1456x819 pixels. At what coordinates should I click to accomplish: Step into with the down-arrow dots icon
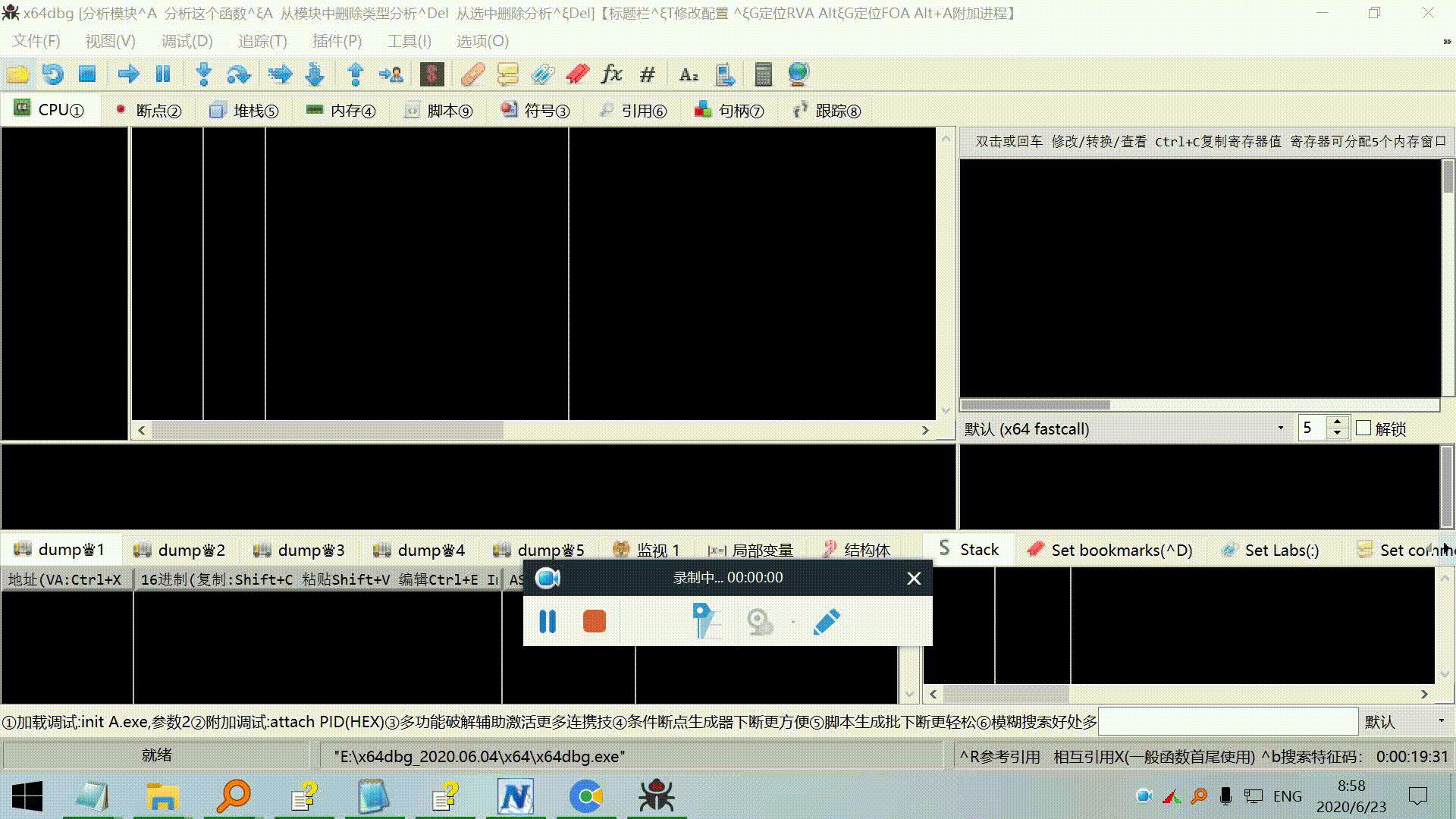tap(203, 74)
